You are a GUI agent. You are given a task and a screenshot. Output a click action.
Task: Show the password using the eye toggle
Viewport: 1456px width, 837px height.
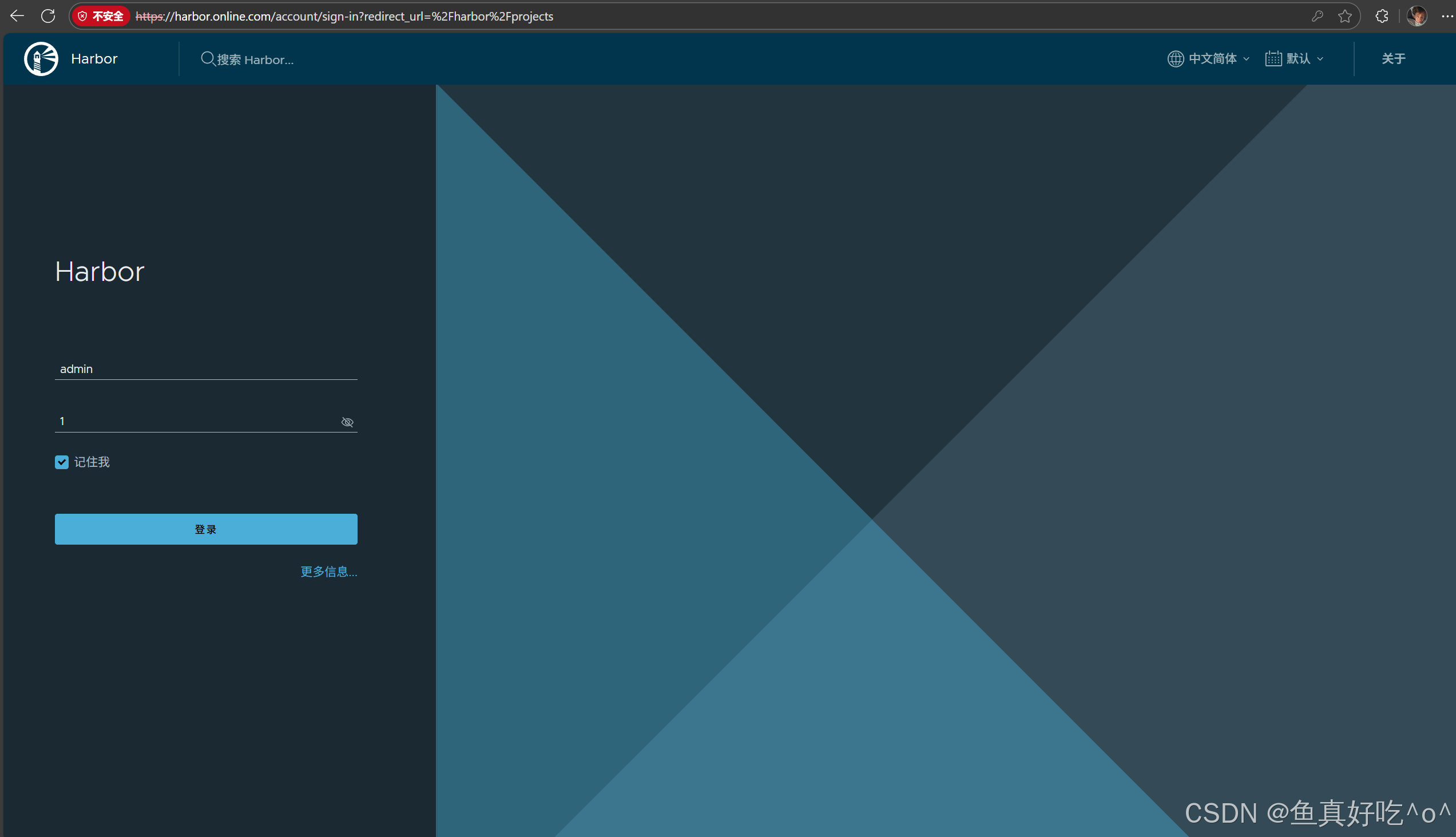(347, 422)
